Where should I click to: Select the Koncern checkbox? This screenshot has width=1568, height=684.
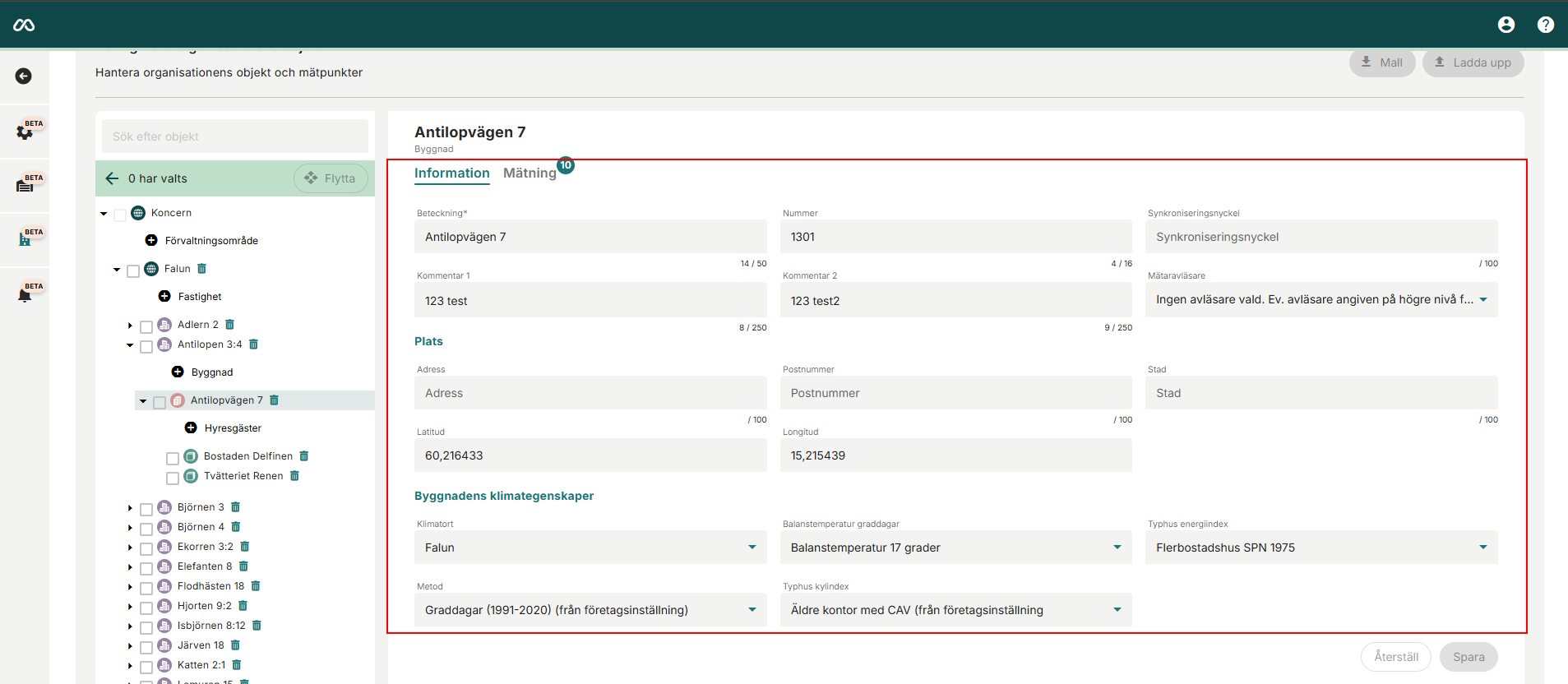click(x=120, y=215)
